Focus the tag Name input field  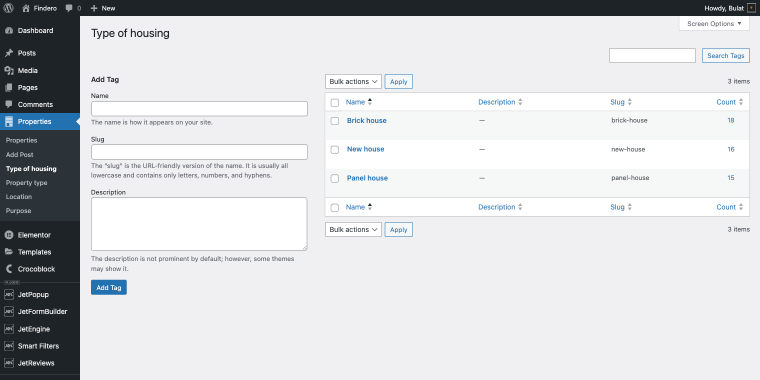[x=199, y=109]
